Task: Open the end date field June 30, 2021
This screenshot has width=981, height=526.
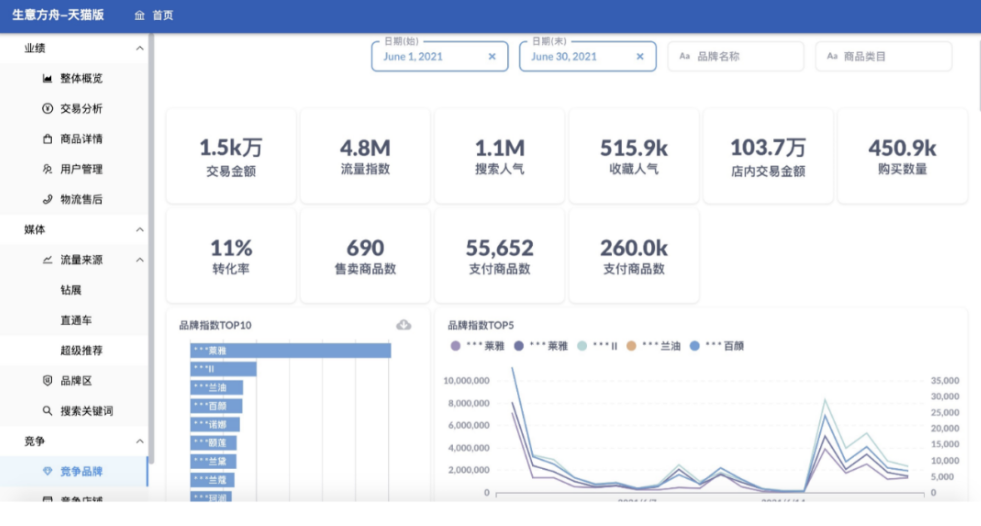Action: 575,57
